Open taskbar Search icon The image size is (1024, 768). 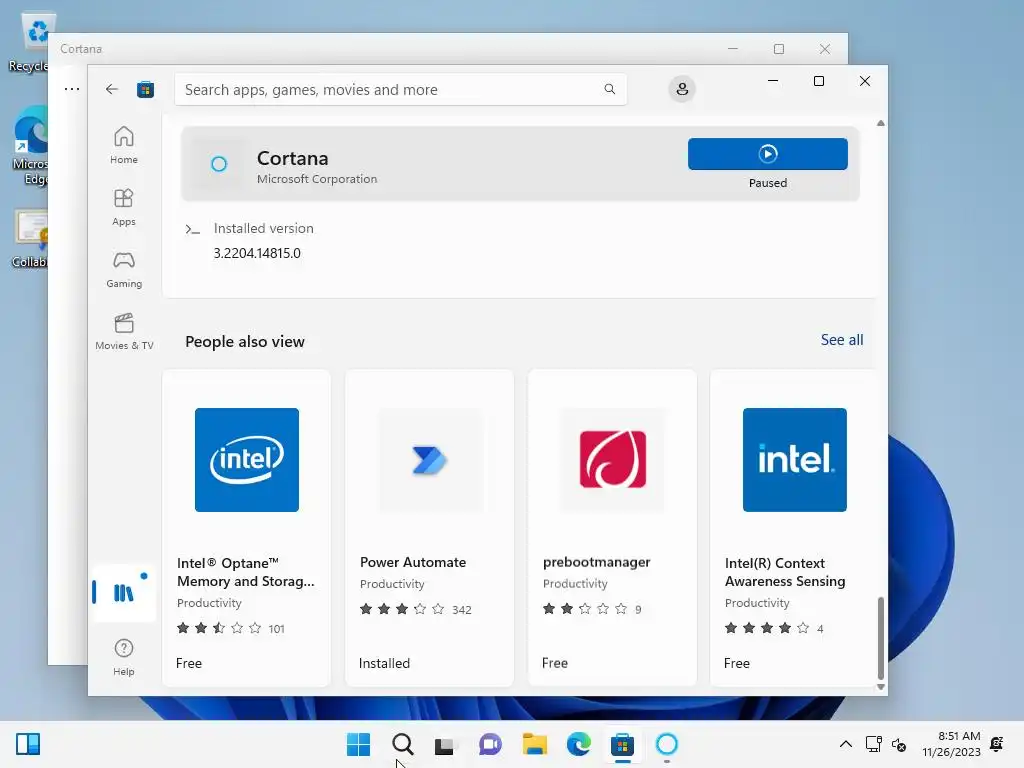pos(402,744)
